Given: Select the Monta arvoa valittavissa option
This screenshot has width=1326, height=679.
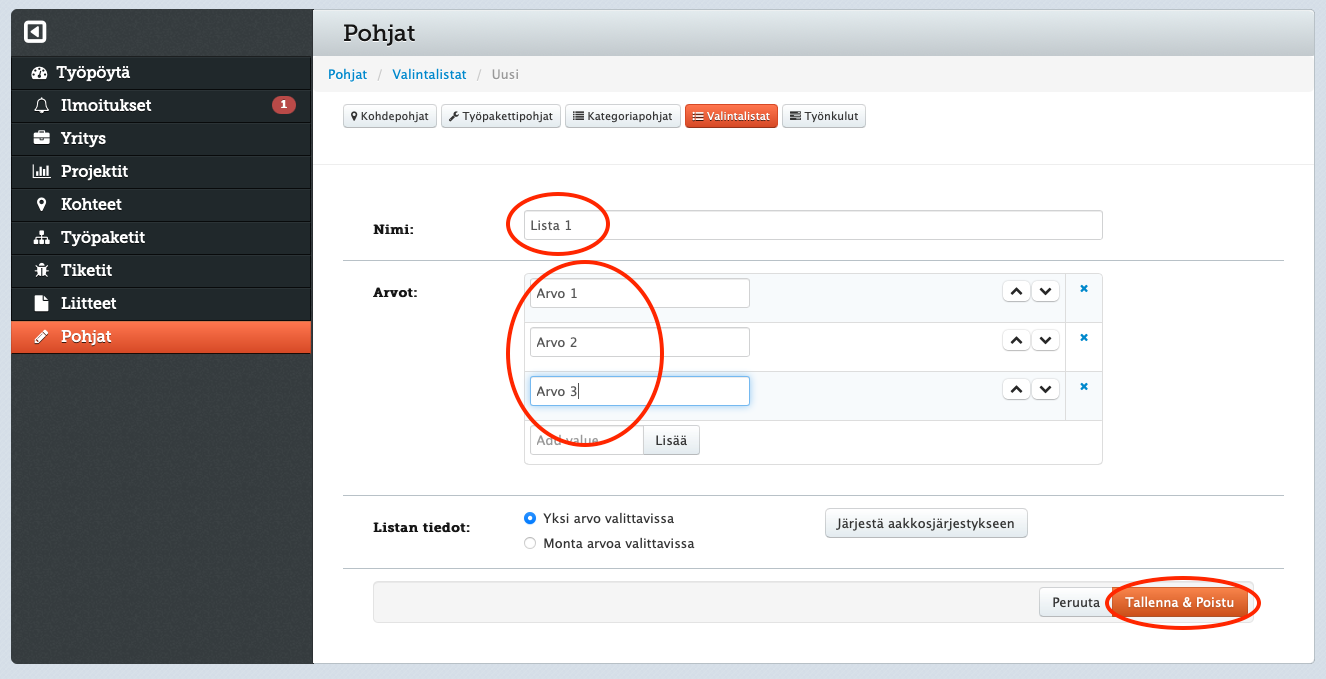Looking at the screenshot, I should (530, 544).
